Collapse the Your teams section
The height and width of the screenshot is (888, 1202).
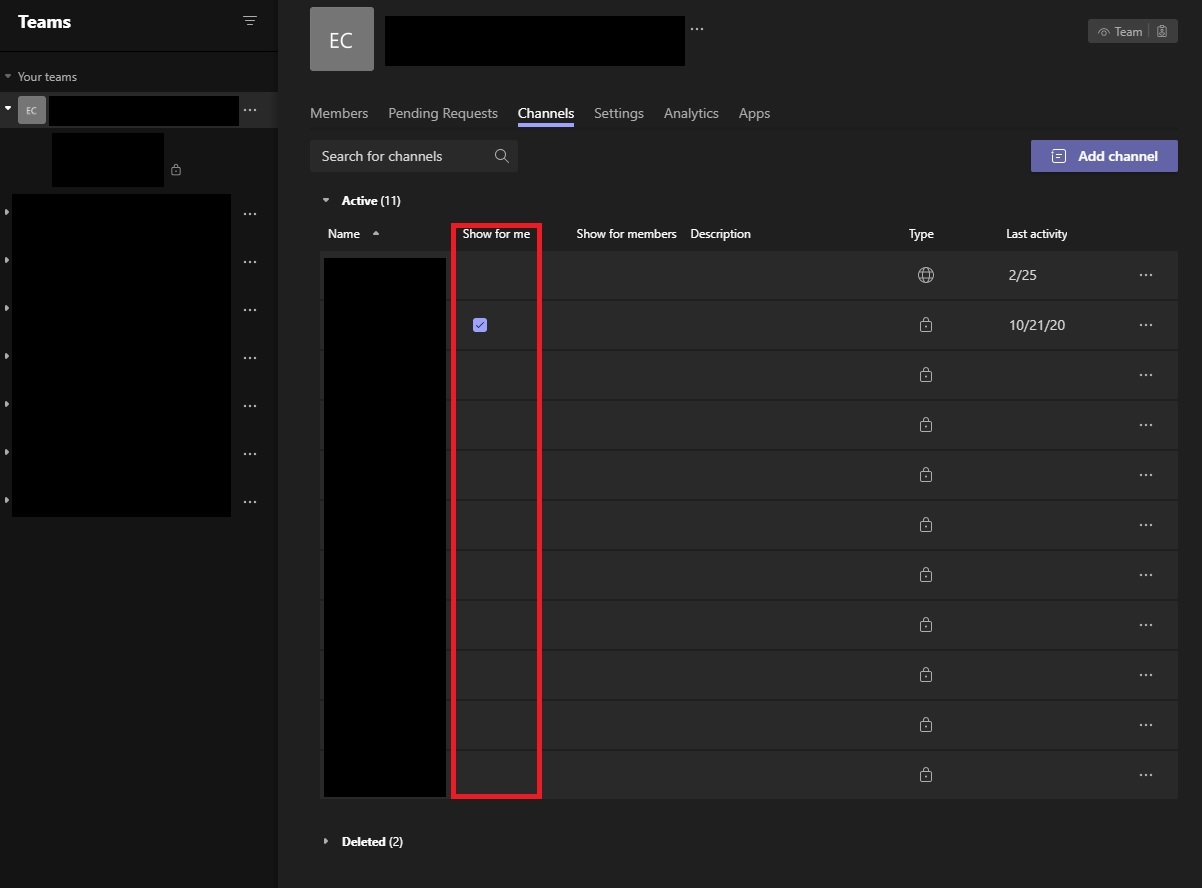coord(8,76)
